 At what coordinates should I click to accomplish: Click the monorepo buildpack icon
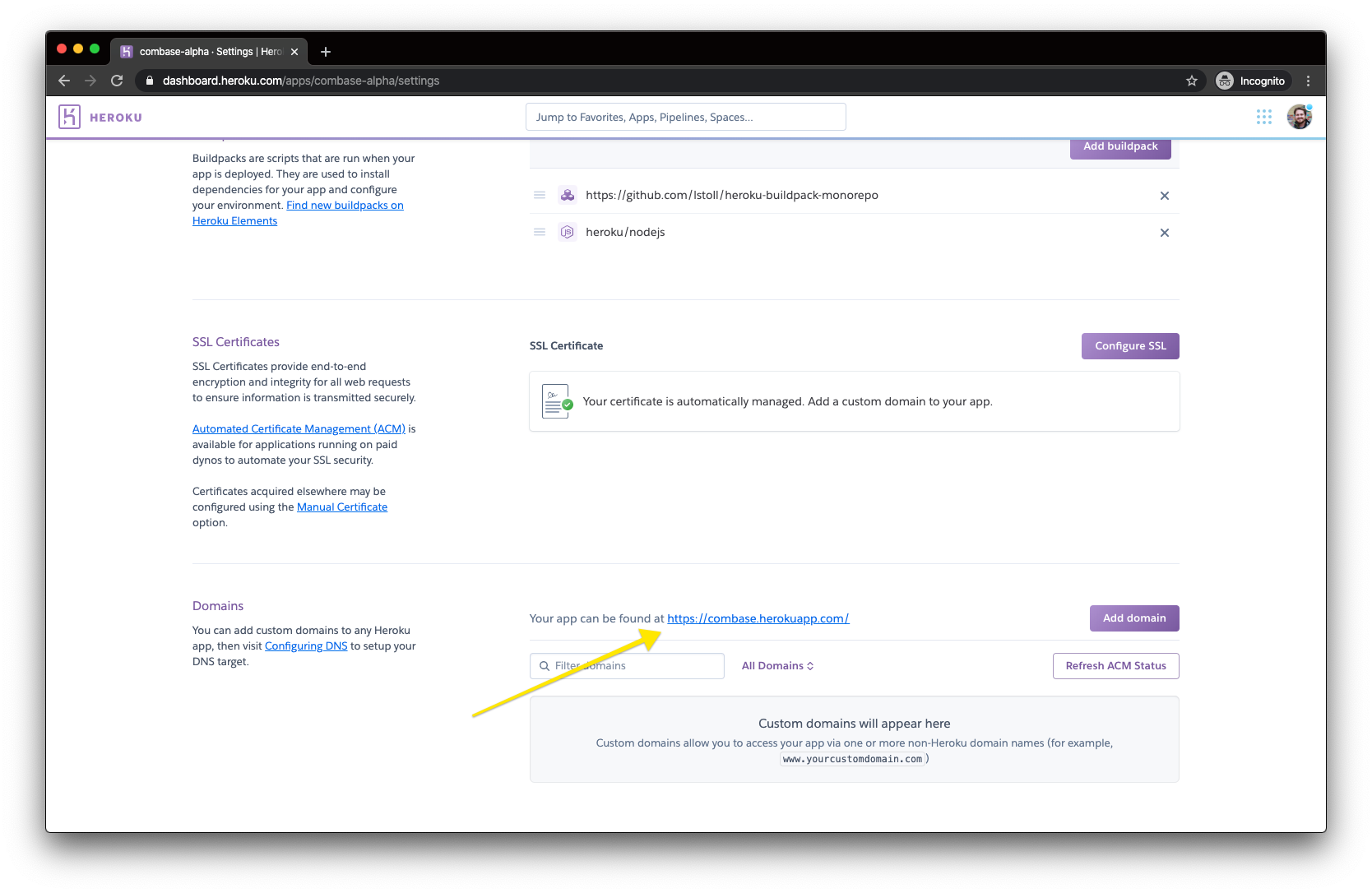point(568,195)
